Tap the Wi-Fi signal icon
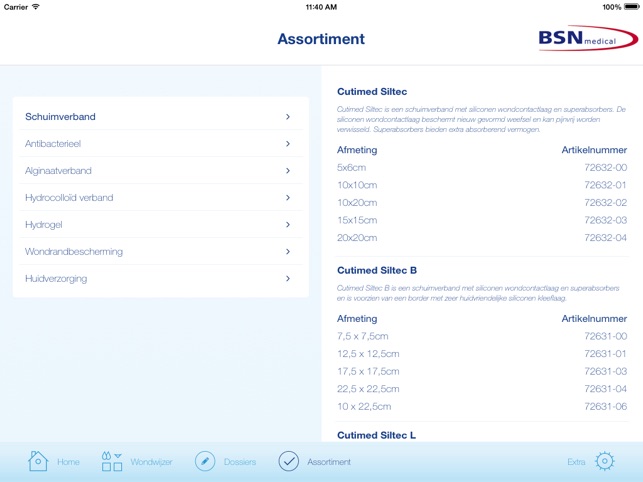Image resolution: width=643 pixels, height=482 pixels. pyautogui.click(x=36, y=7)
